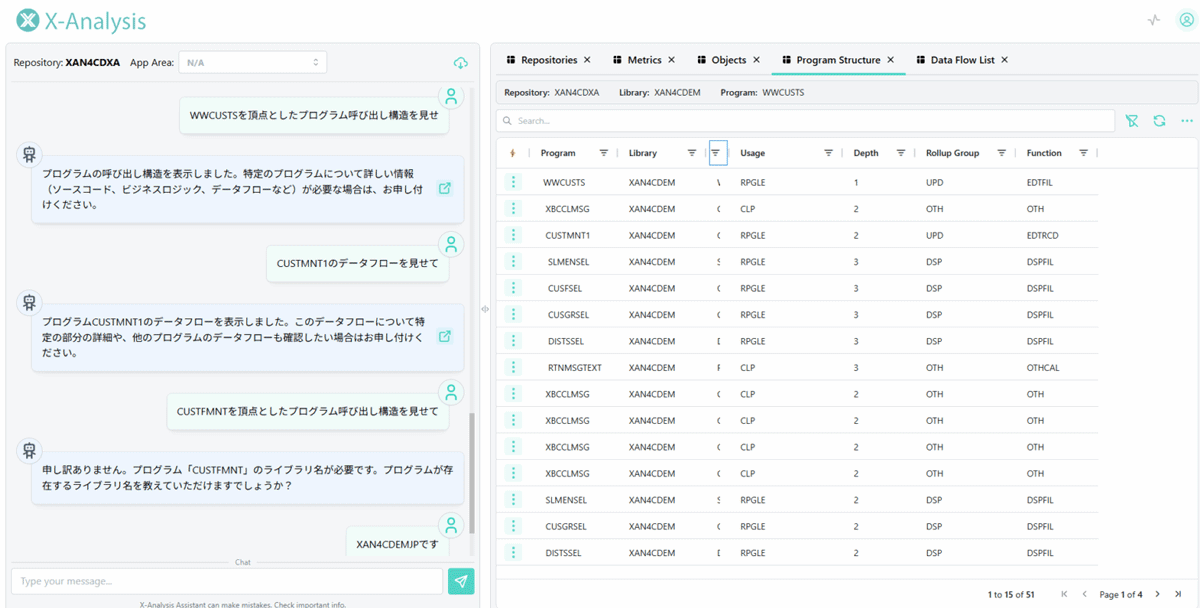Viewport: 1200px width, 608px height.
Task: Go to the next results page
Action: 1156,595
